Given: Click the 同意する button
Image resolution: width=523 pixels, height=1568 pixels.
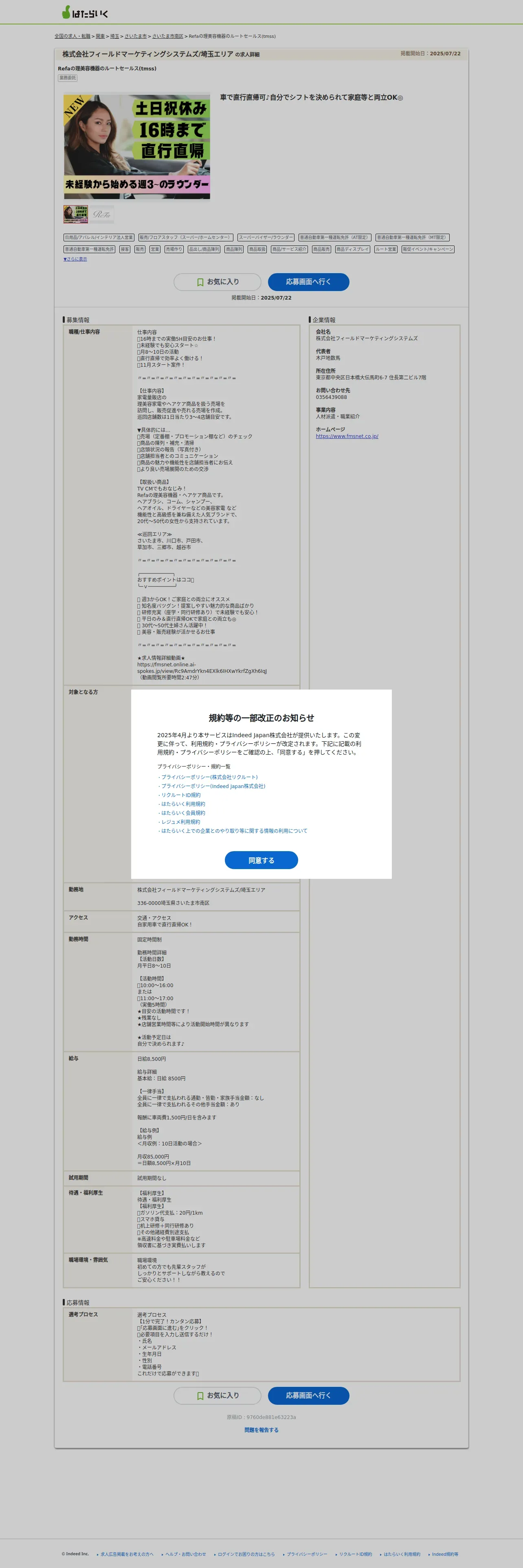Looking at the screenshot, I should tap(261, 860).
